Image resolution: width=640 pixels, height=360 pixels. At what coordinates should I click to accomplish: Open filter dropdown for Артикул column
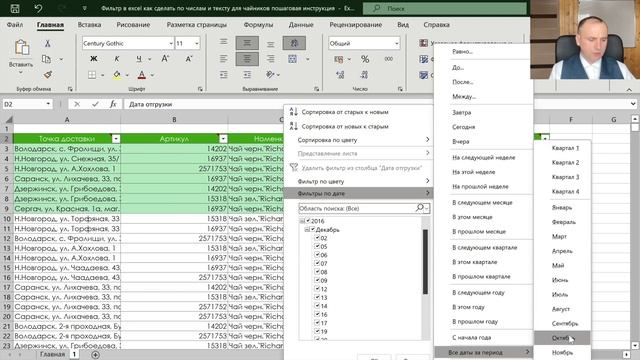223,139
